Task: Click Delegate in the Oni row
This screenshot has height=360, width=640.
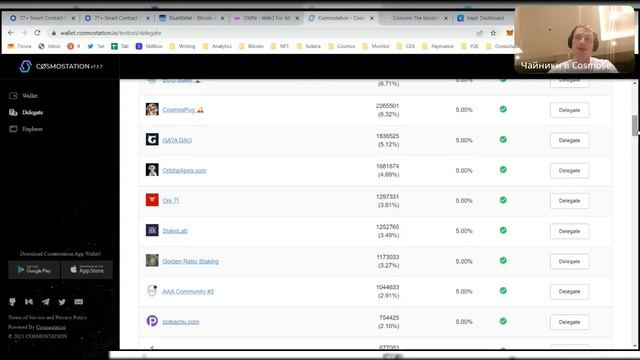Action: (x=569, y=201)
